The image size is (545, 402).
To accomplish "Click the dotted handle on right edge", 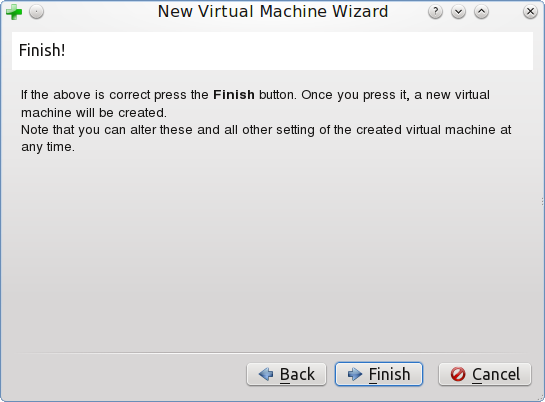I will point(542,202).
